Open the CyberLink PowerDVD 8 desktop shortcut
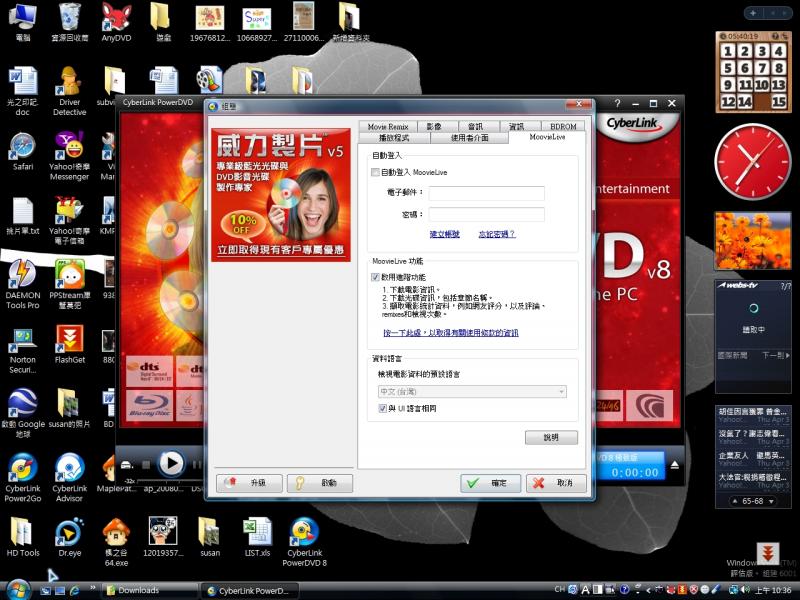Image resolution: width=800 pixels, height=600 pixels. [x=304, y=532]
